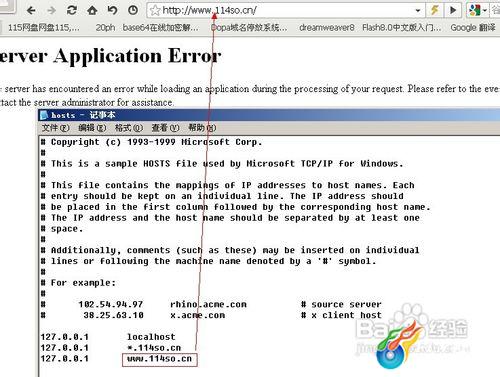Click the undo-close-tab arrow icon
The width and height of the screenshot is (500, 377).
click(112, 11)
